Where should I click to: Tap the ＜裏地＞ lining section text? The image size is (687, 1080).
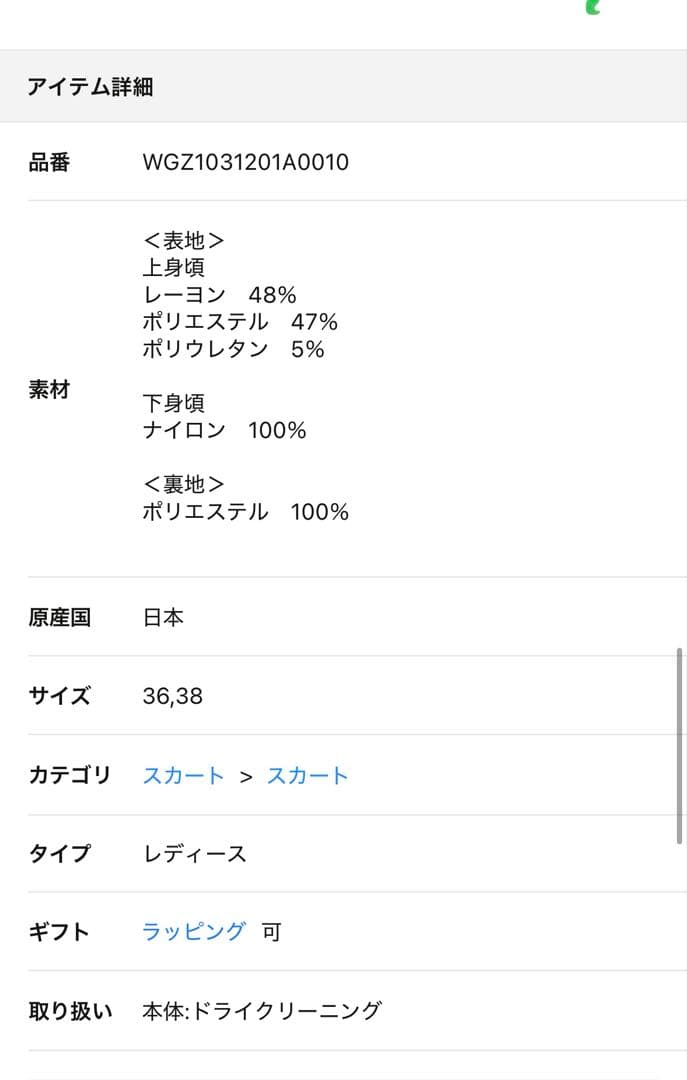pos(187,484)
